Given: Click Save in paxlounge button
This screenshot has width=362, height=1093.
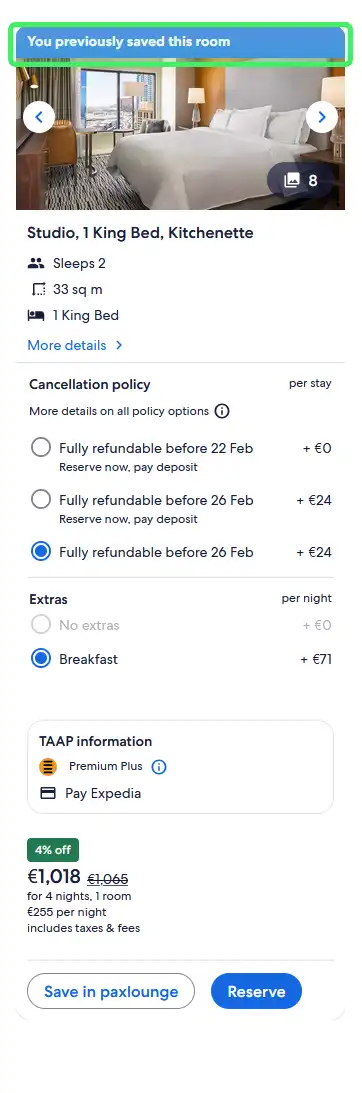Looking at the screenshot, I should (x=111, y=991).
